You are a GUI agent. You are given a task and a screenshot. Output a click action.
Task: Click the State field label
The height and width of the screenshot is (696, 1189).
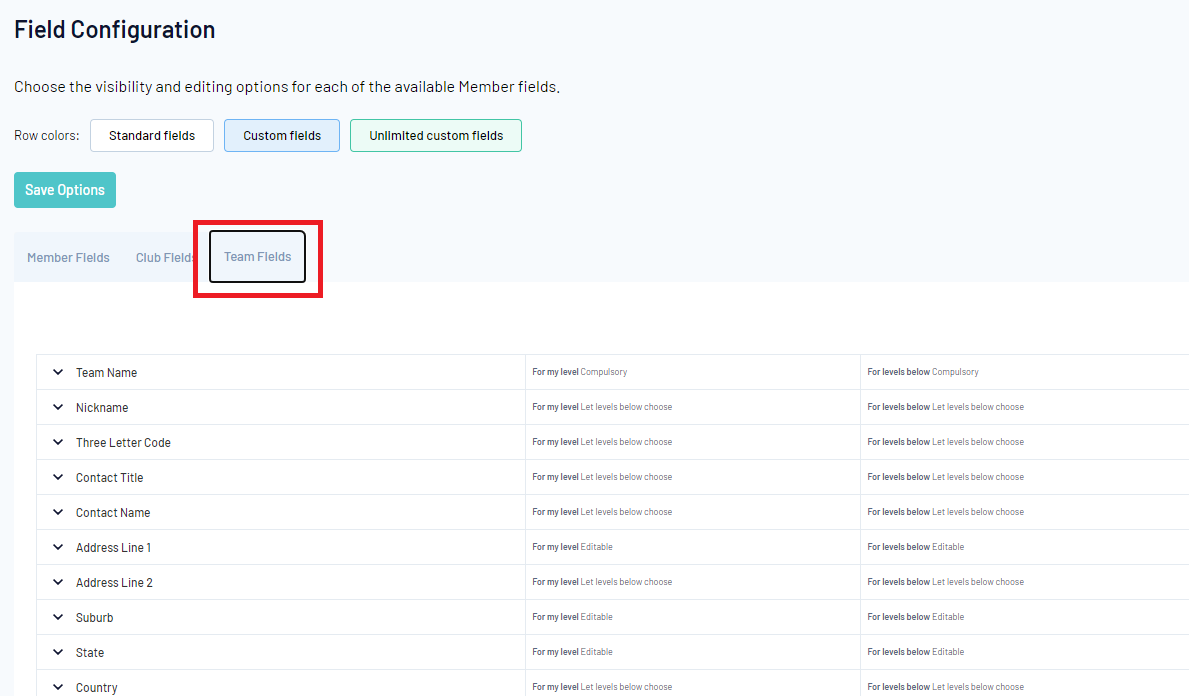pyautogui.click(x=89, y=652)
